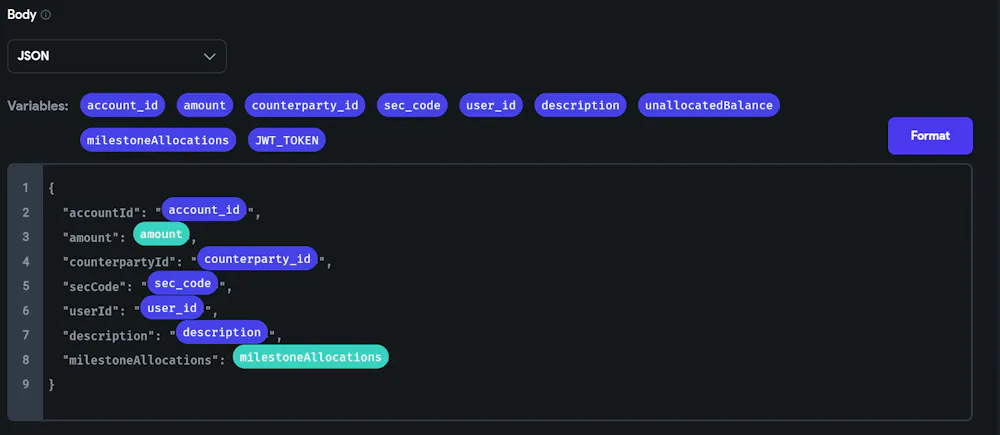Click the sec_code variable in the Variables row
Image resolution: width=1000 pixels, height=435 pixels.
click(412, 105)
